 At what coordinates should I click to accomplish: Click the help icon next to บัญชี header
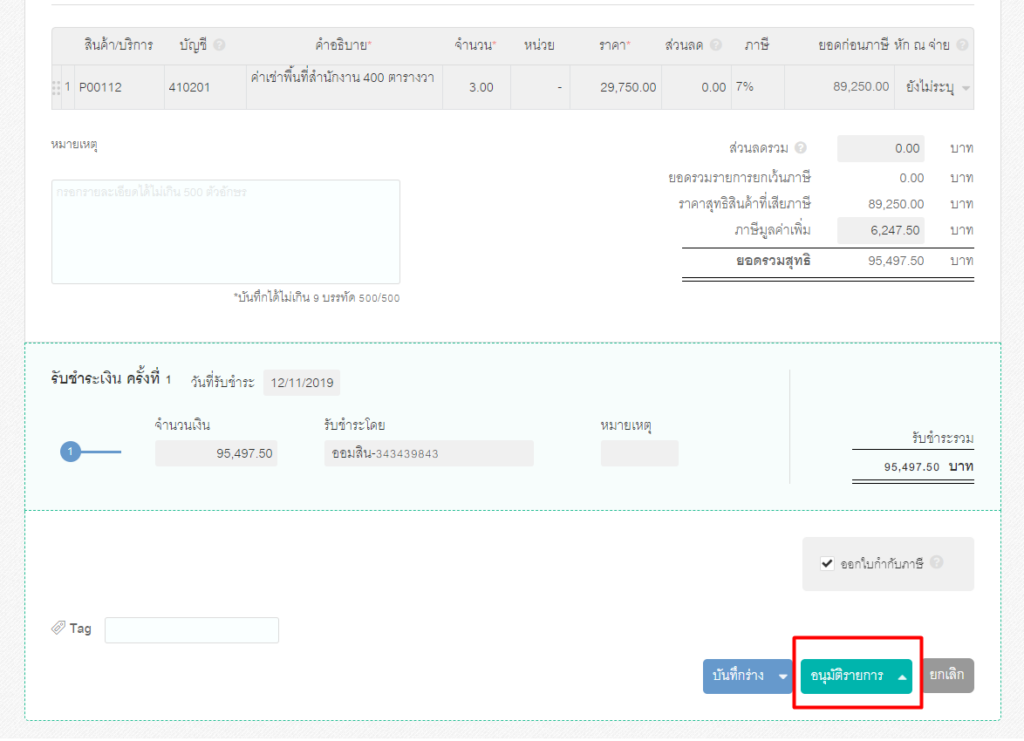click(219, 46)
